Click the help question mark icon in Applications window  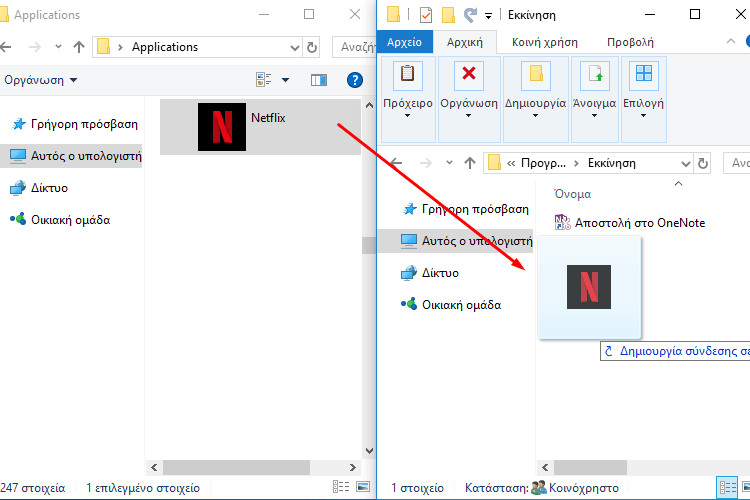click(354, 80)
